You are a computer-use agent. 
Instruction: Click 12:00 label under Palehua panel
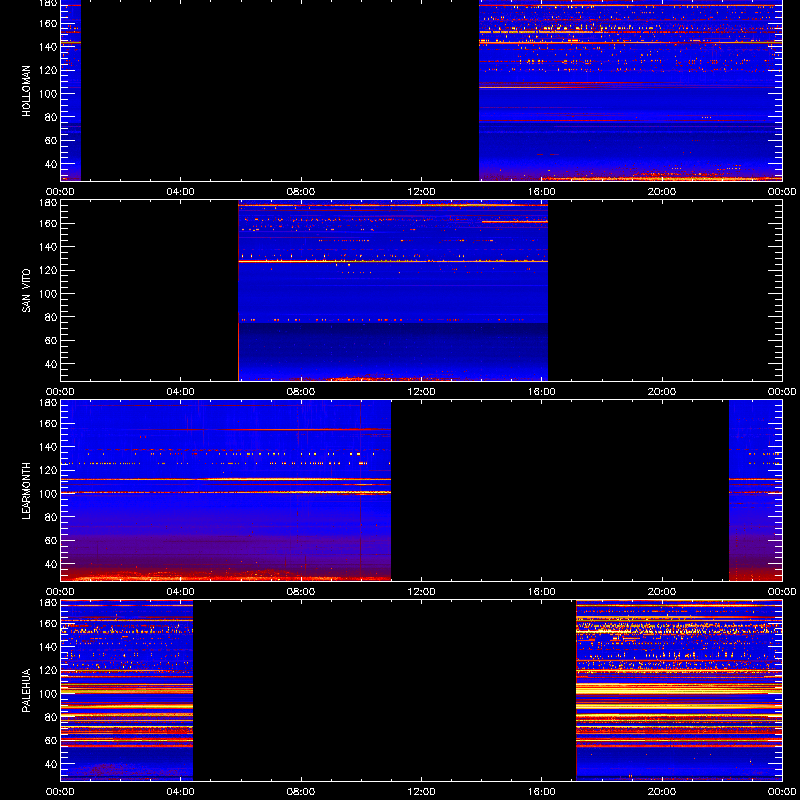421,792
